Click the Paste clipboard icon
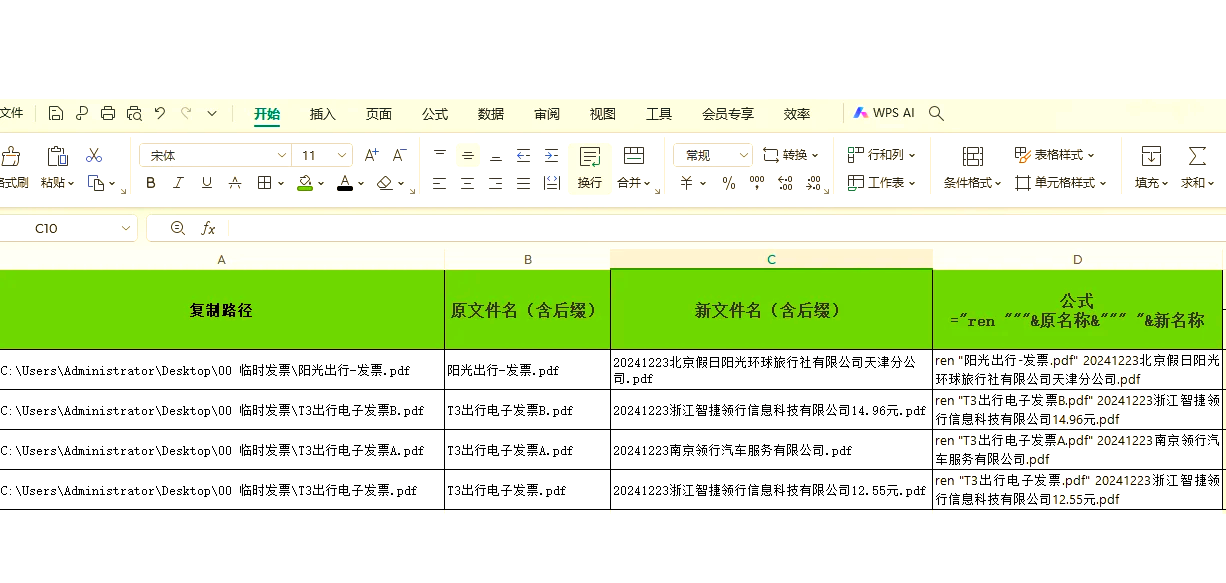 tap(57, 156)
